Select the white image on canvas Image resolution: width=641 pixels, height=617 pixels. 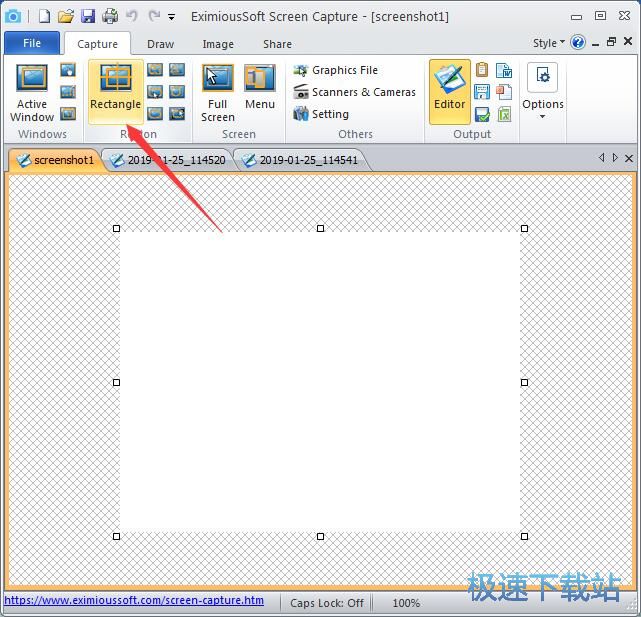tap(320, 382)
